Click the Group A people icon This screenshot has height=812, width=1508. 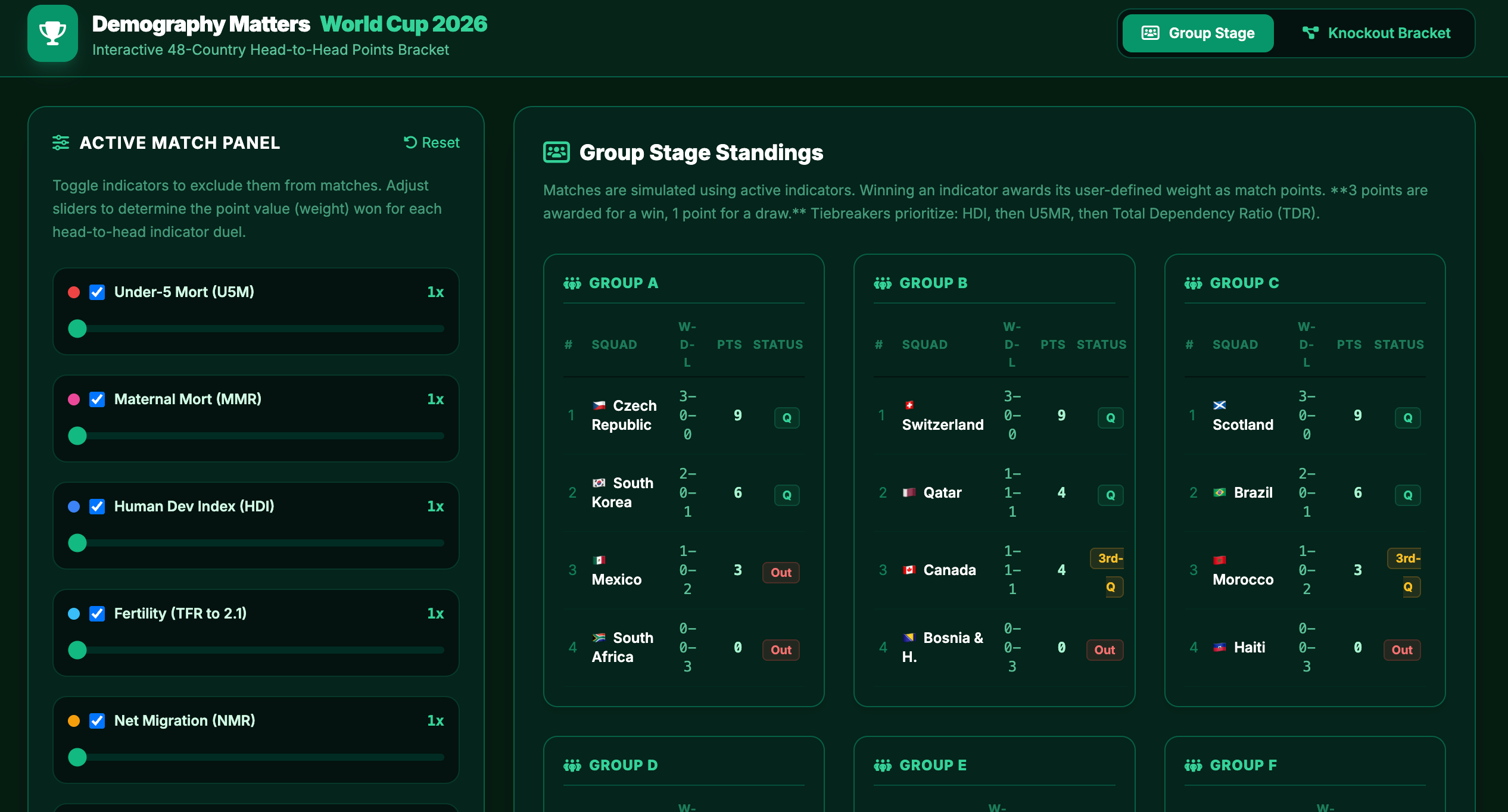(x=572, y=283)
